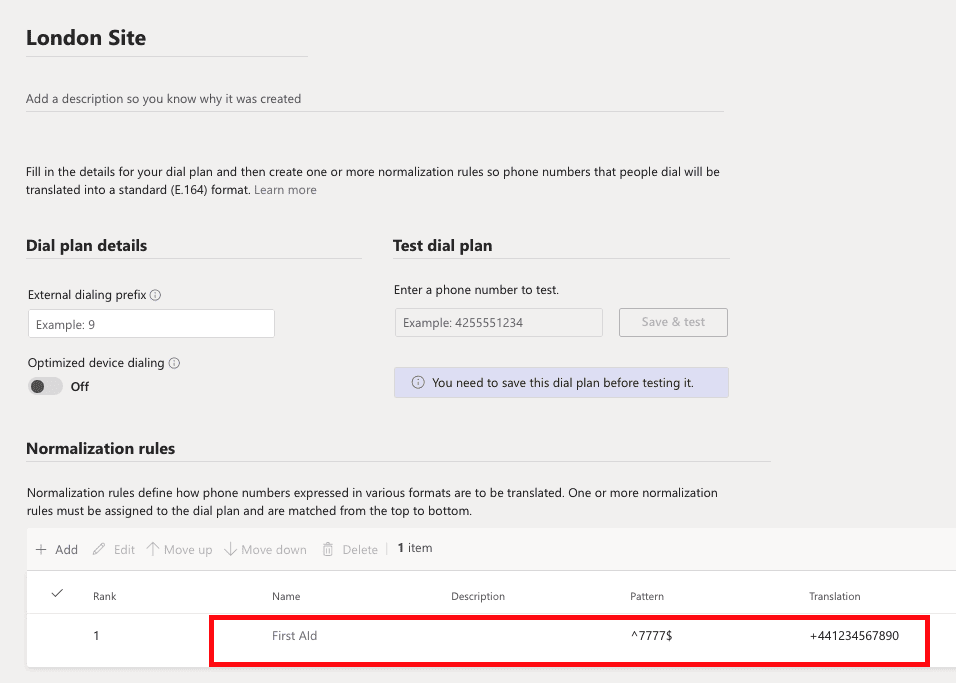Screen dimensions: 956x683
Task: Click info icon beside Optimized device dialing
Action: 174,363
